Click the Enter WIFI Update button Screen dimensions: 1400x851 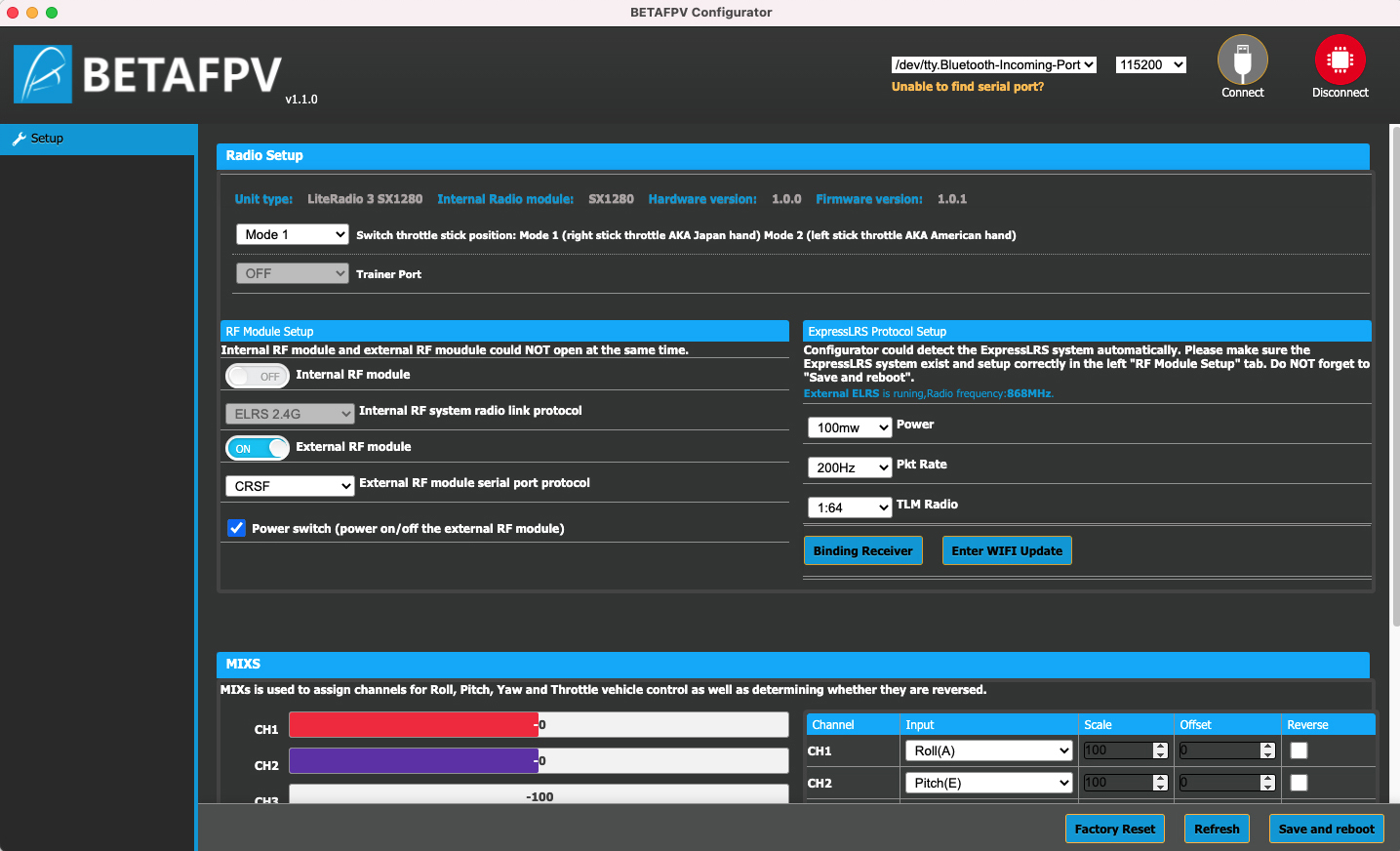[1007, 550]
